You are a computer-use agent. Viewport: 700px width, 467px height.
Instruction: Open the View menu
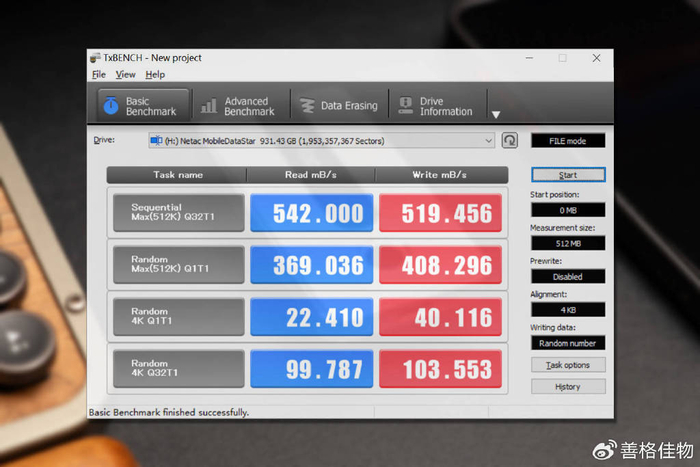[125, 75]
